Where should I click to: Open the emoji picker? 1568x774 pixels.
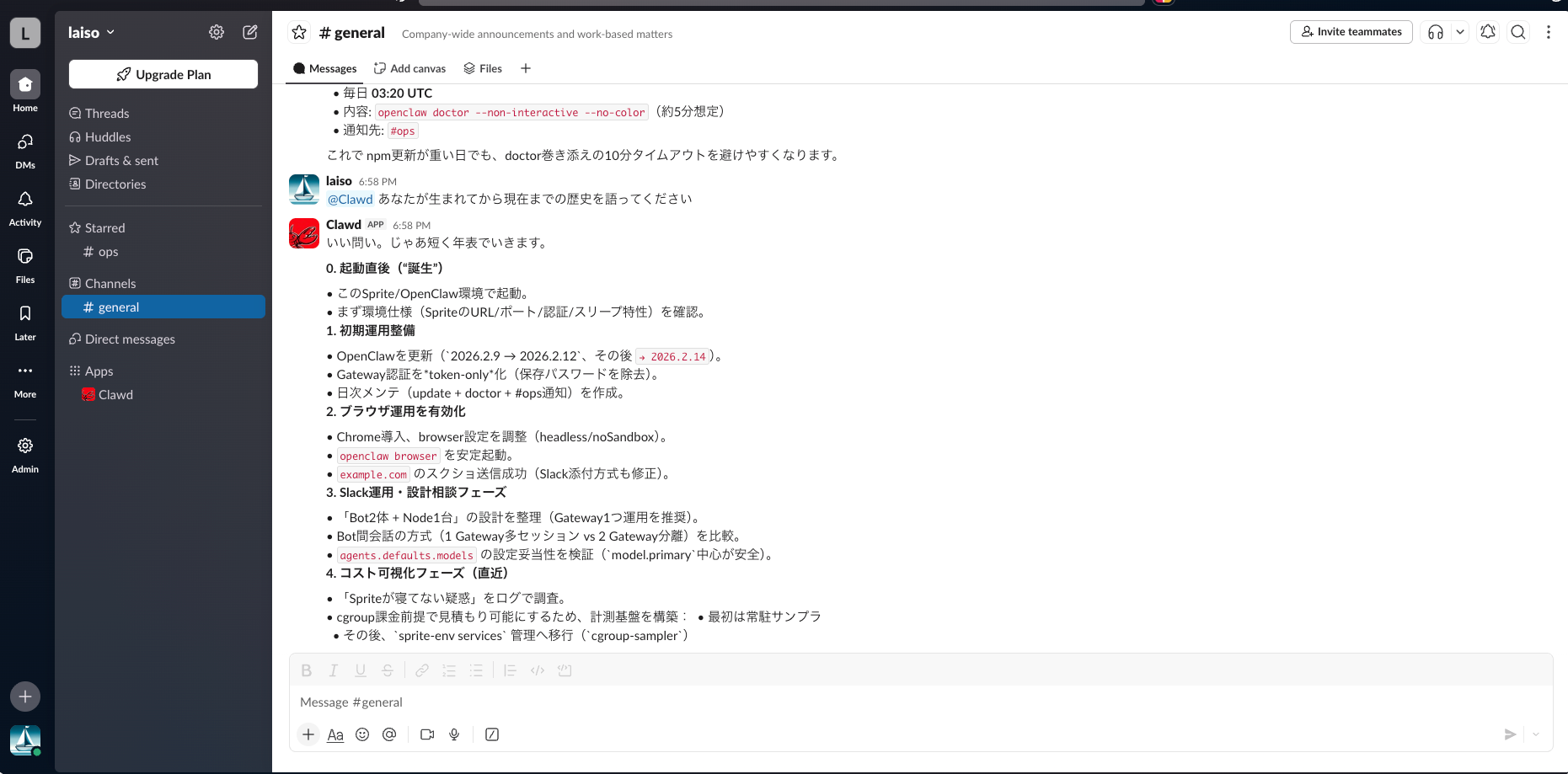(362, 734)
